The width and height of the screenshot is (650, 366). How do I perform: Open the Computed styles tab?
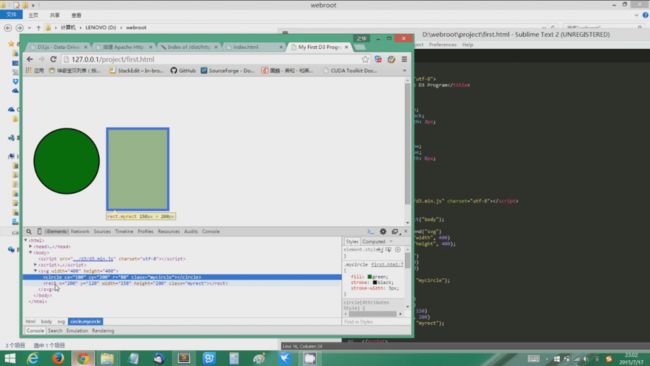coord(374,241)
